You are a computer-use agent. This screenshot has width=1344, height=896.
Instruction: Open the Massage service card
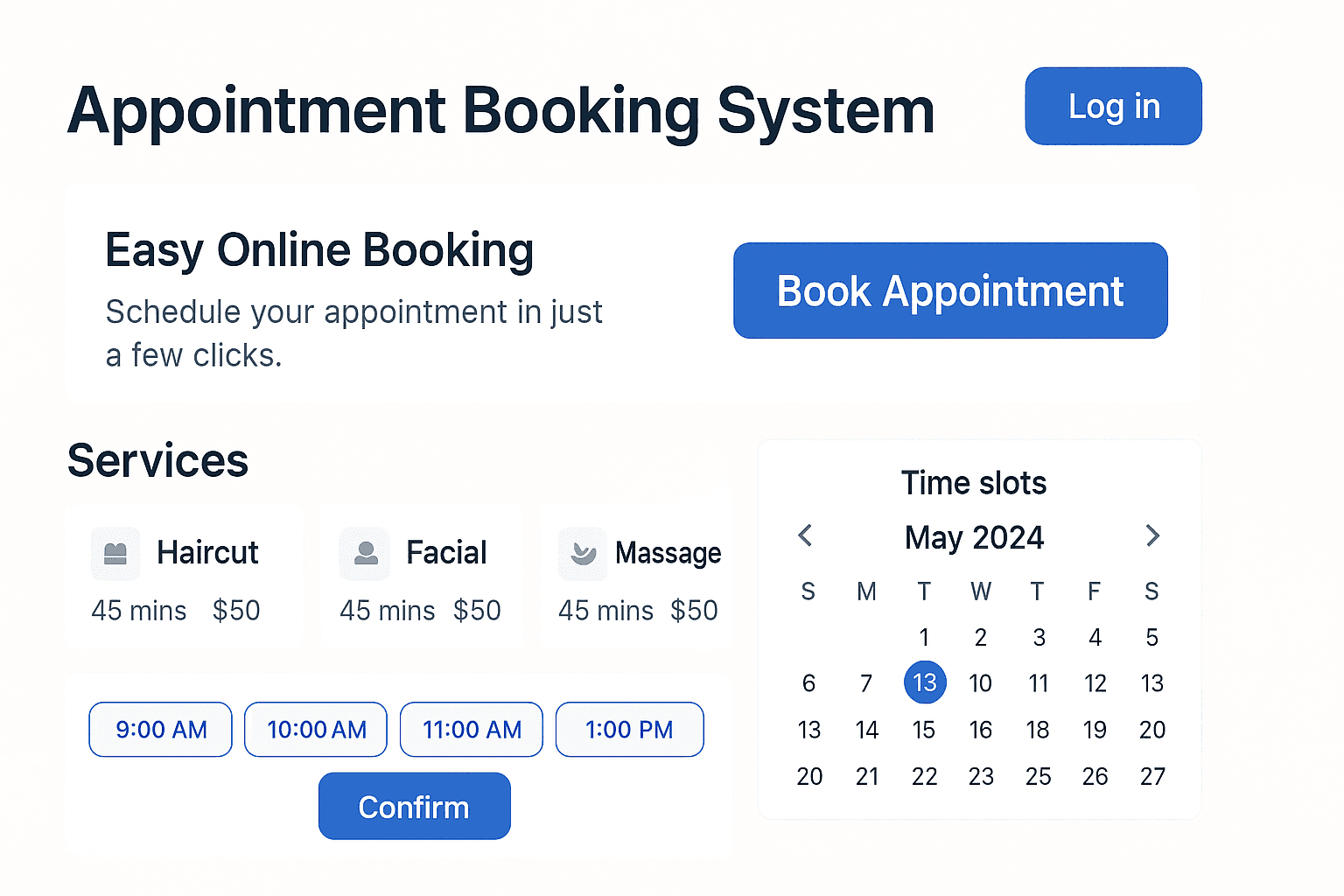[x=638, y=576]
